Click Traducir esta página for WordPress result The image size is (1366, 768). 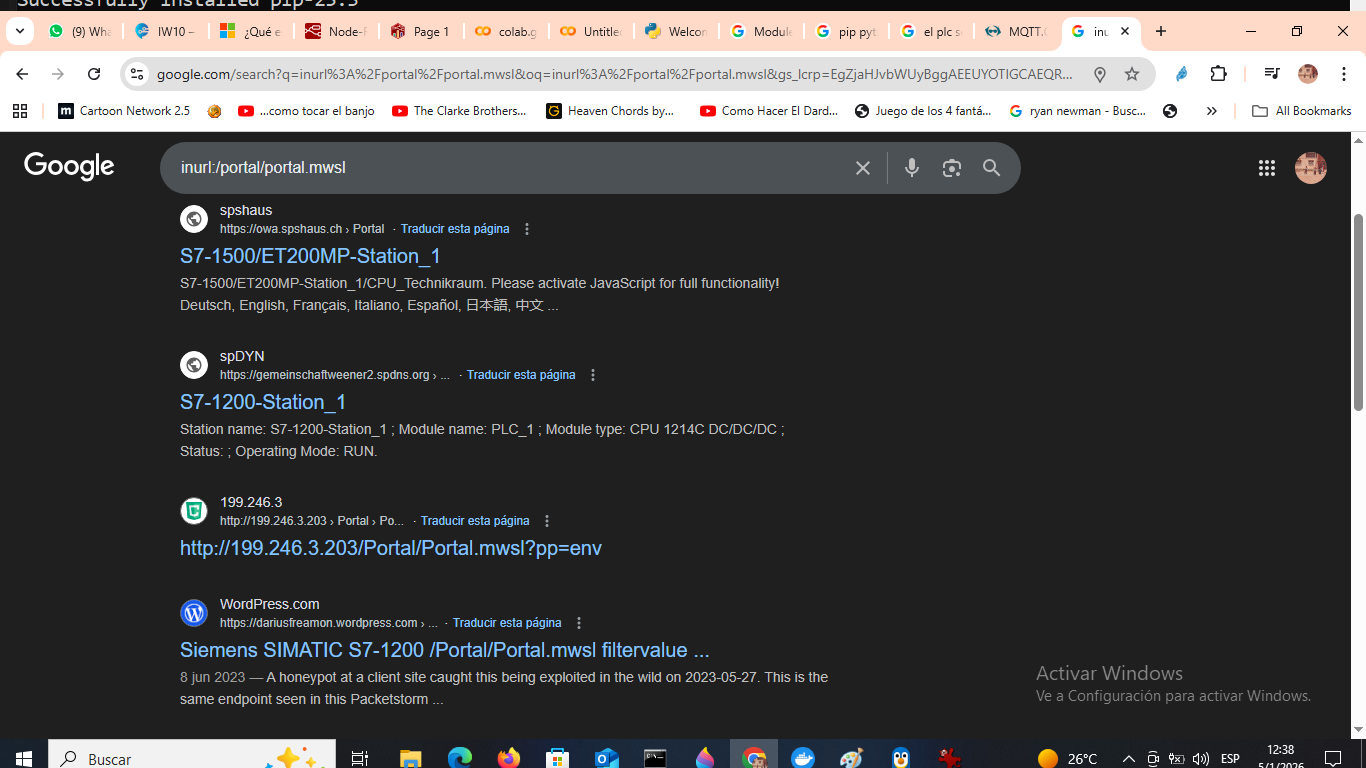(507, 623)
